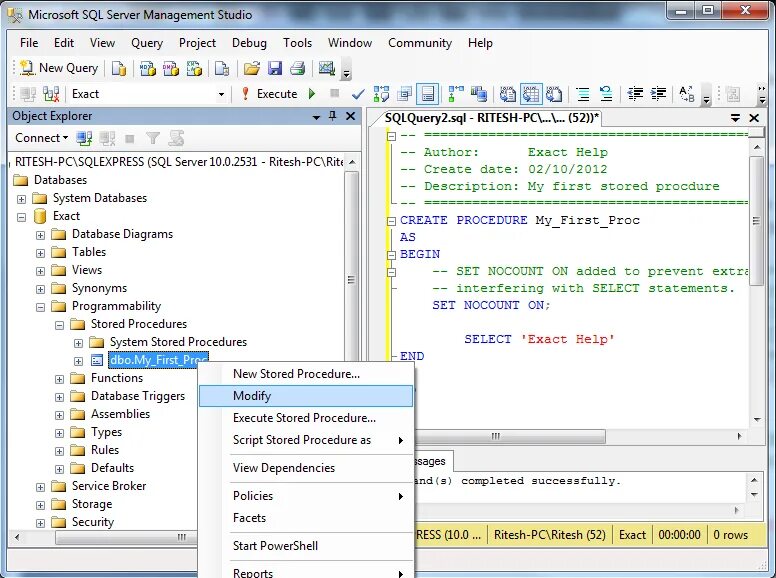Image resolution: width=776 pixels, height=578 pixels.
Task: Select the dbo.My_First_Proc tree item
Action: (158, 360)
